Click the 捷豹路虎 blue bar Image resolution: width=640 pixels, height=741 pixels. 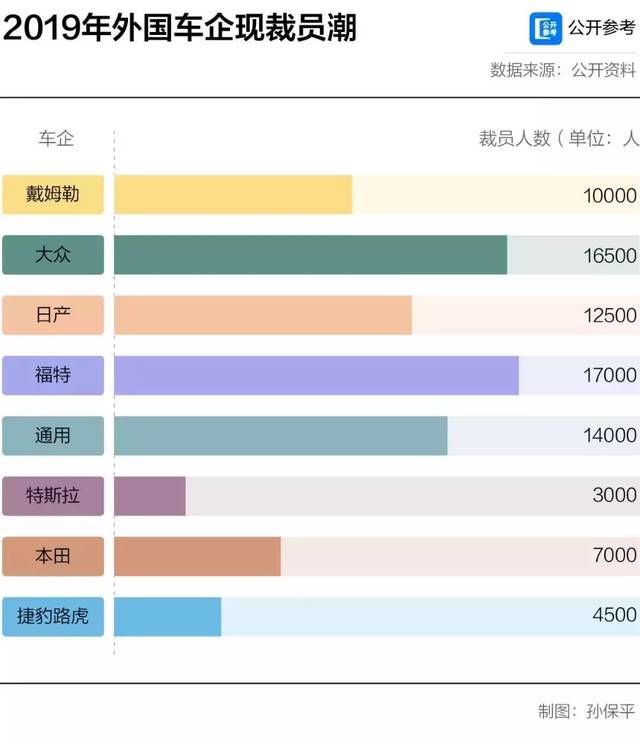pyautogui.click(x=168, y=617)
